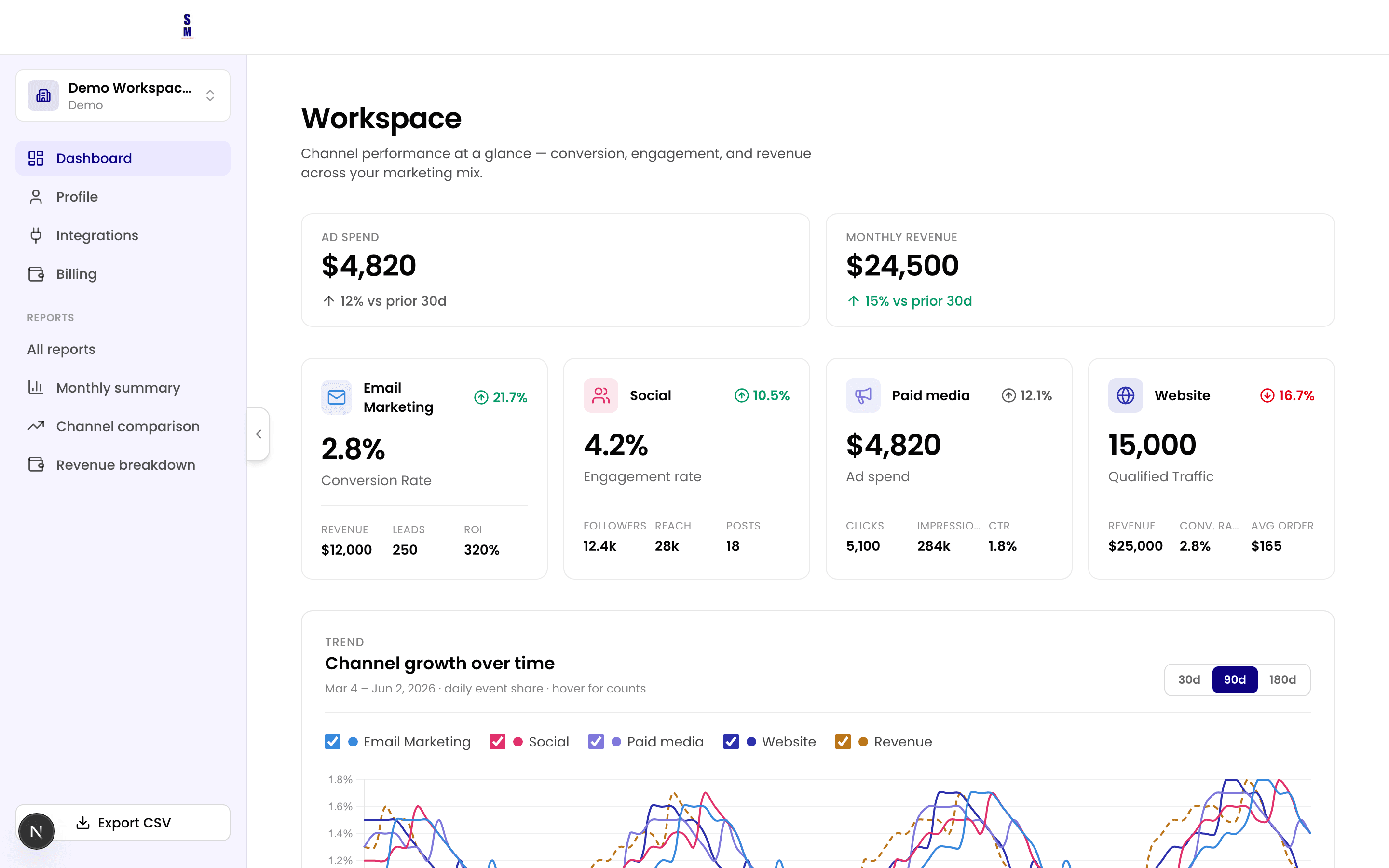The width and height of the screenshot is (1389, 868).
Task: Click the Email Marketing 21.7% up indicator
Action: [x=501, y=397]
